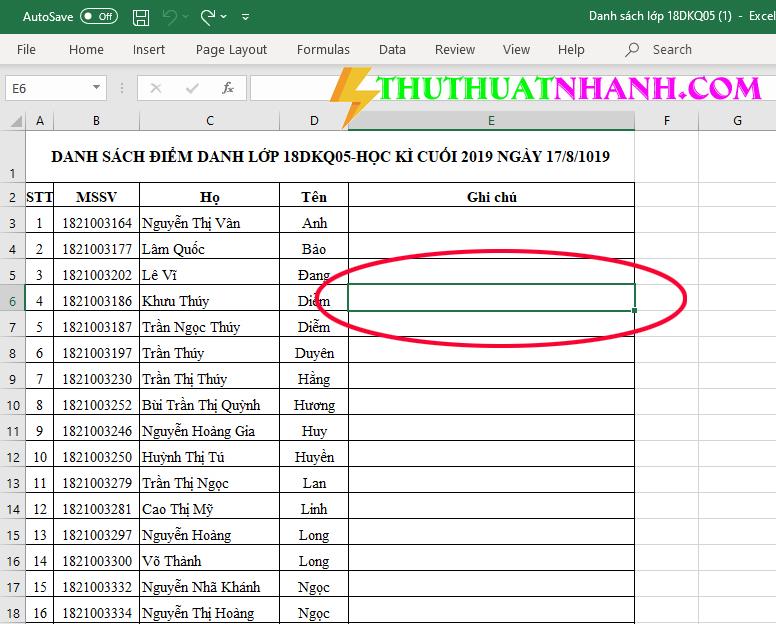This screenshot has width=776, height=624.
Task: Click the Select All corner triangle
Action: click(x=16, y=121)
